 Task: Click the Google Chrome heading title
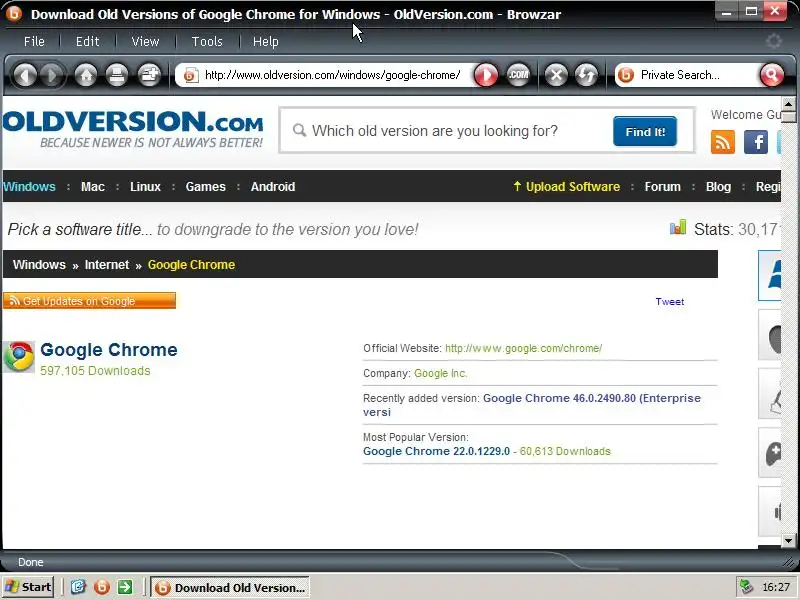109,350
